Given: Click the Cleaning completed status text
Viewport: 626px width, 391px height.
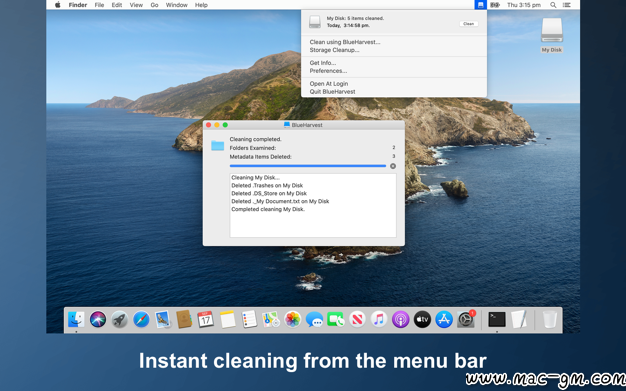Looking at the screenshot, I should pyautogui.click(x=256, y=139).
